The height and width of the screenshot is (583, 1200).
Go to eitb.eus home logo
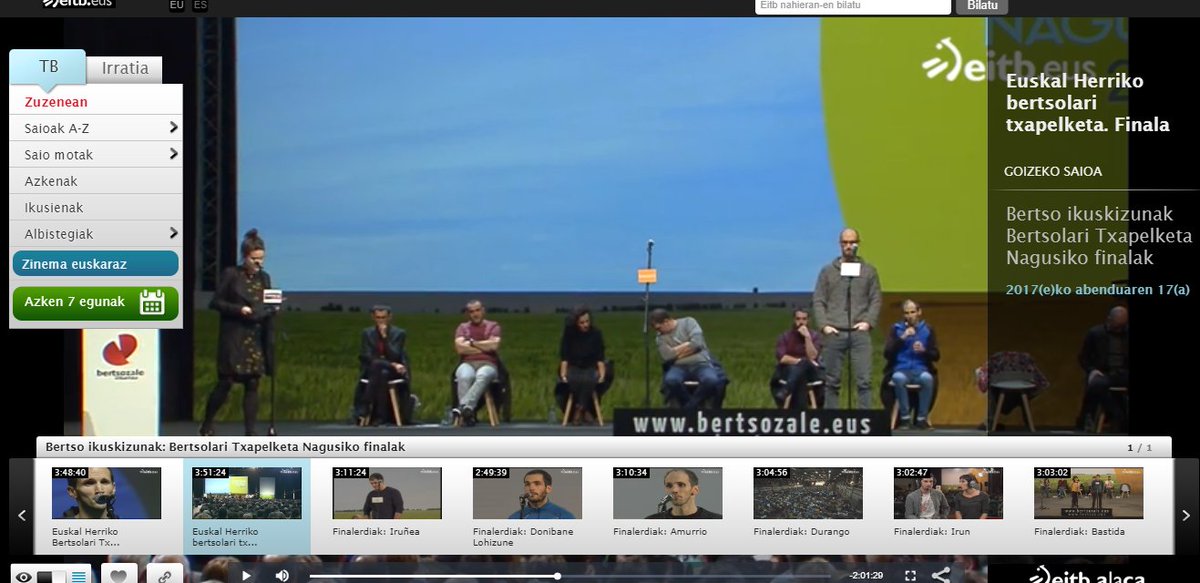point(78,4)
